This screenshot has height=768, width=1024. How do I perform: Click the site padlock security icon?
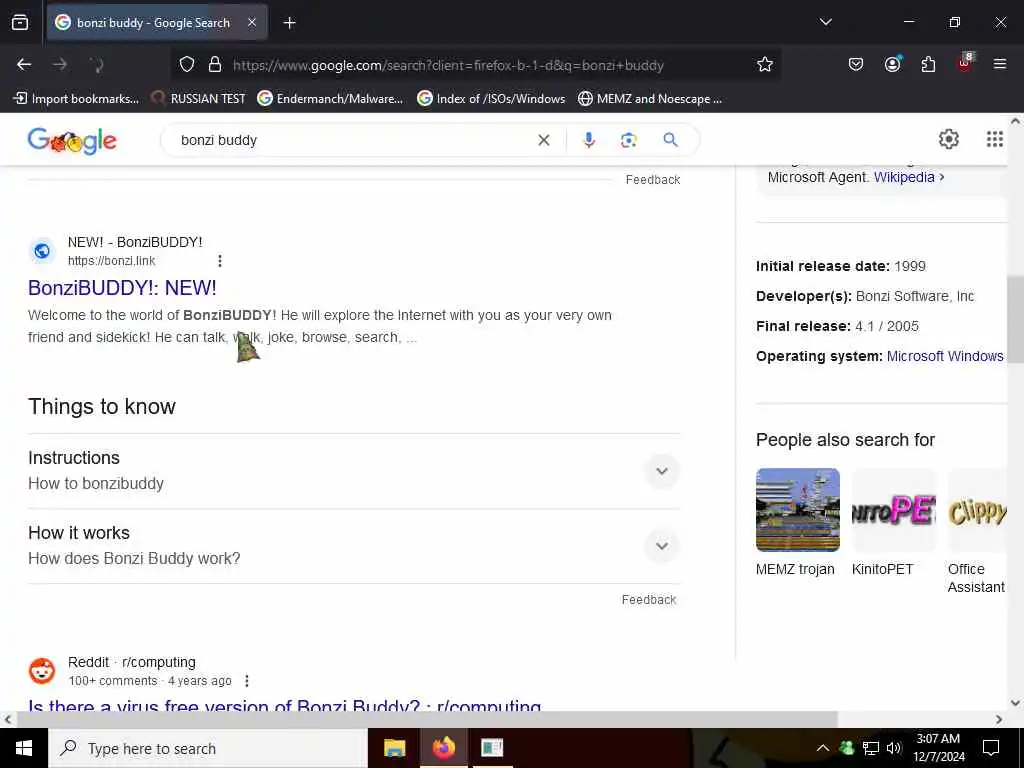pyautogui.click(x=215, y=64)
